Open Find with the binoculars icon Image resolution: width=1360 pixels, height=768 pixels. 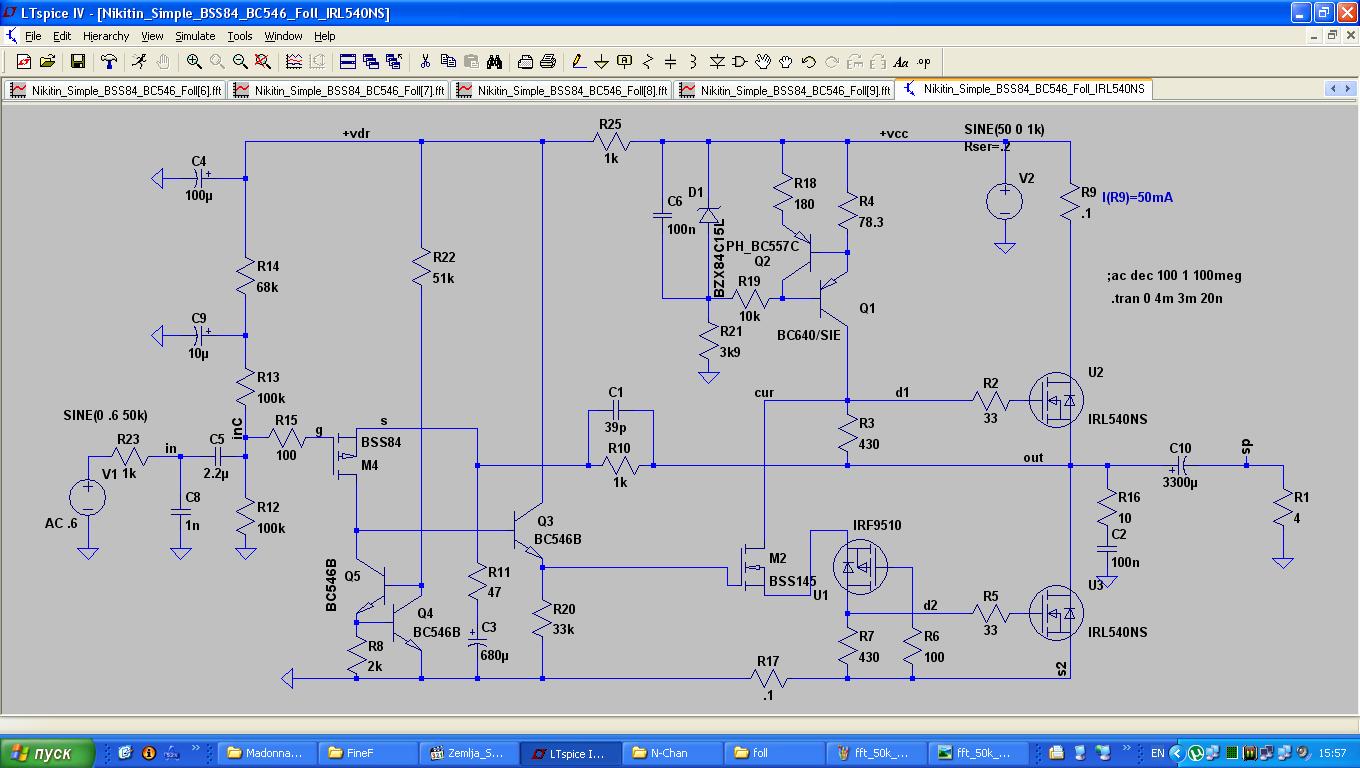pos(494,62)
